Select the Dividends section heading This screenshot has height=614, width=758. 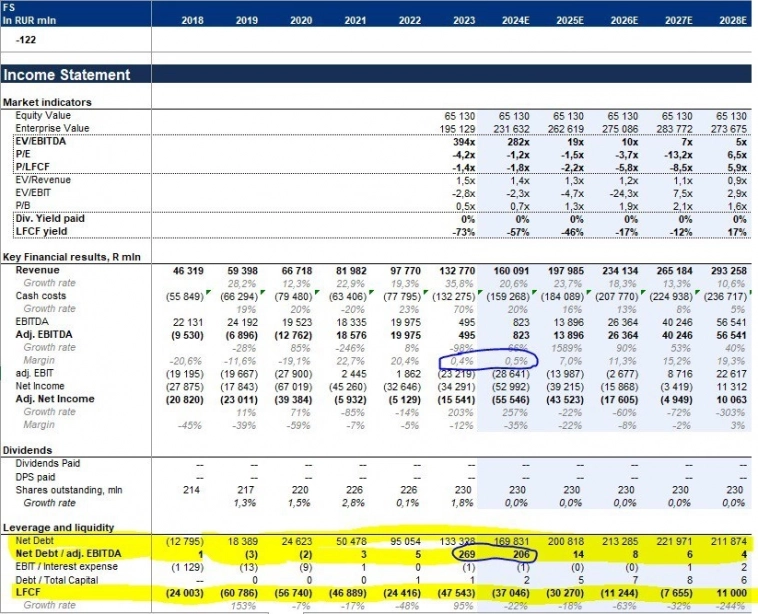point(29,450)
